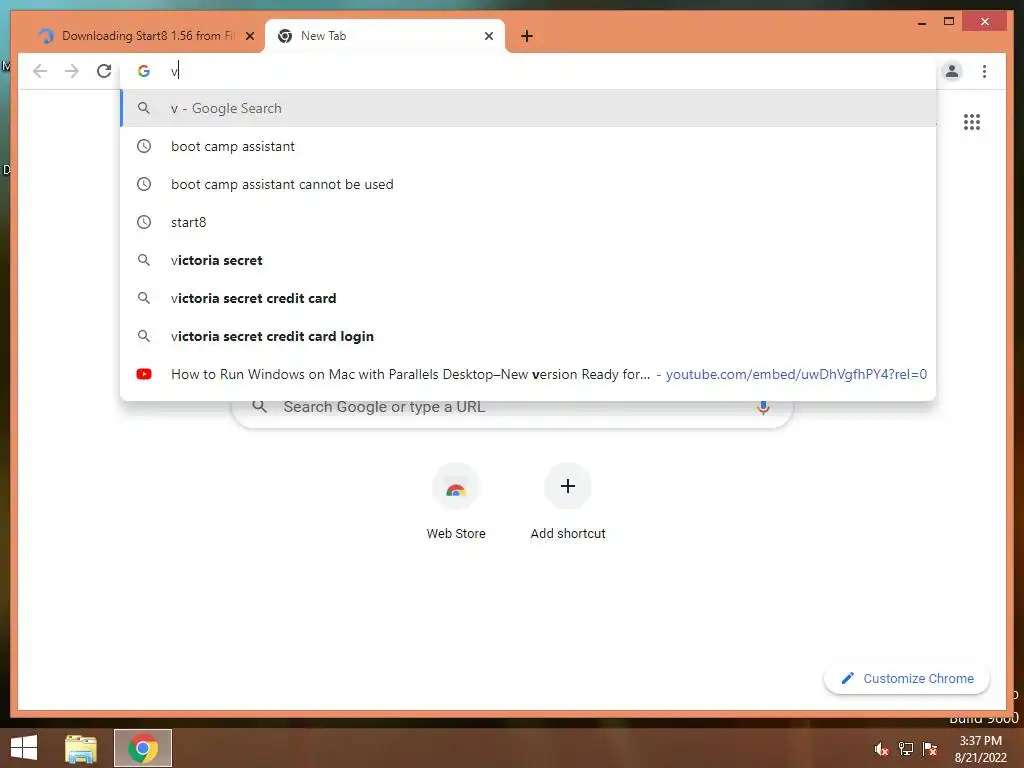
Task: Click magnifier icon beside 'v - Google Search'
Action: [144, 108]
